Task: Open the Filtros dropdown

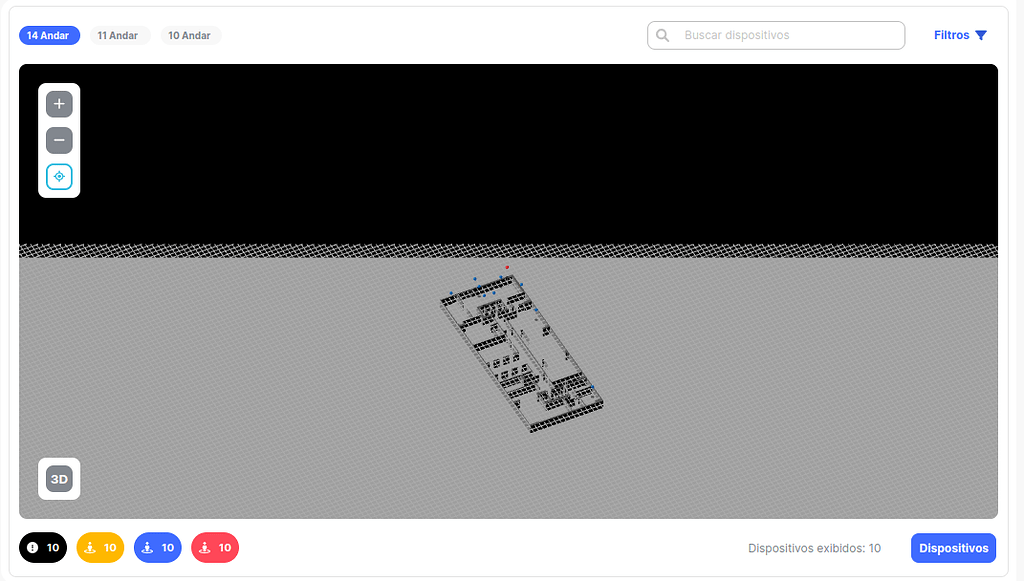Action: pyautogui.click(x=959, y=35)
